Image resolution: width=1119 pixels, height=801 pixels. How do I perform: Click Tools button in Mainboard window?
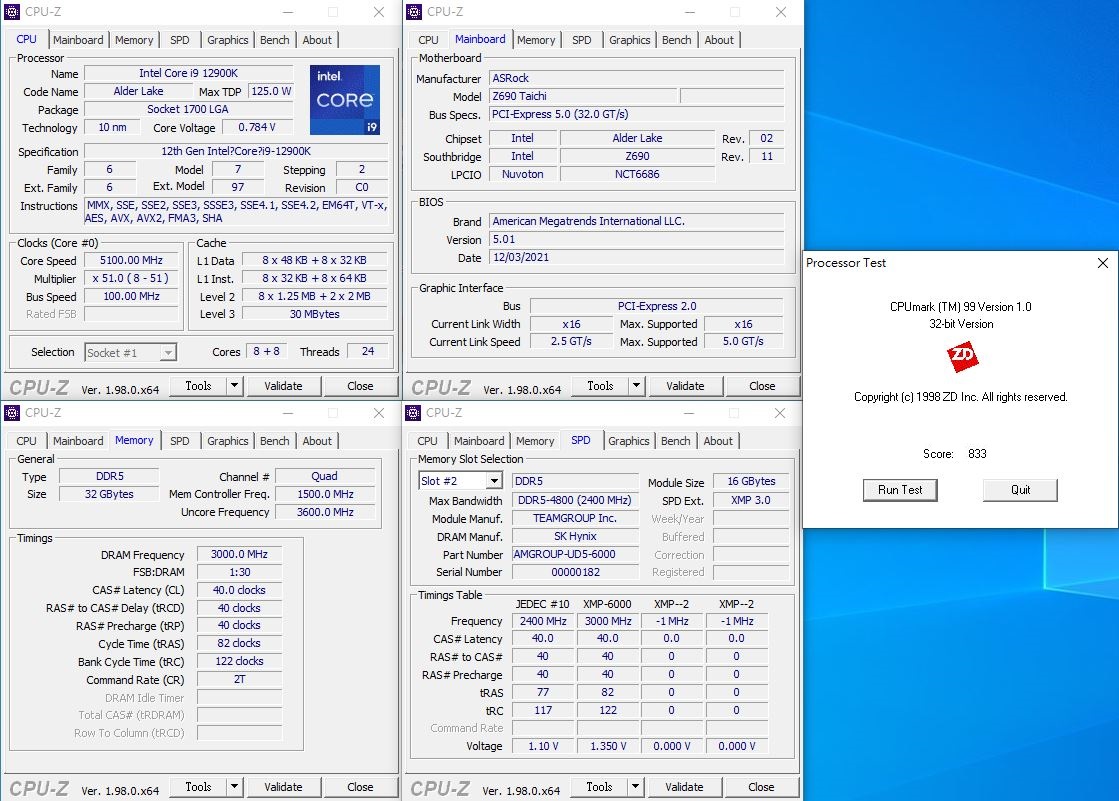[x=600, y=386]
